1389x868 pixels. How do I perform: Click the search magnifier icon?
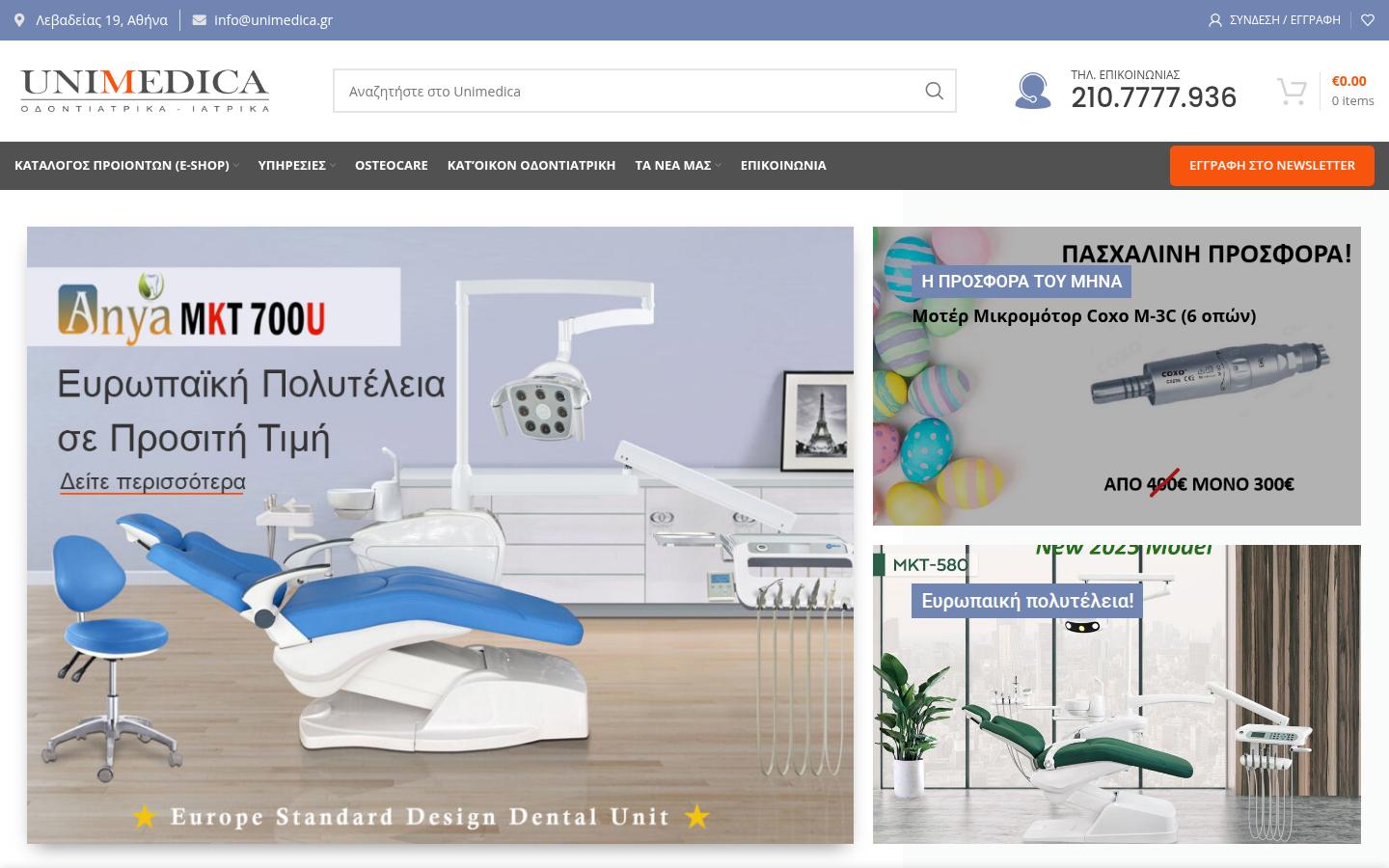(x=934, y=91)
